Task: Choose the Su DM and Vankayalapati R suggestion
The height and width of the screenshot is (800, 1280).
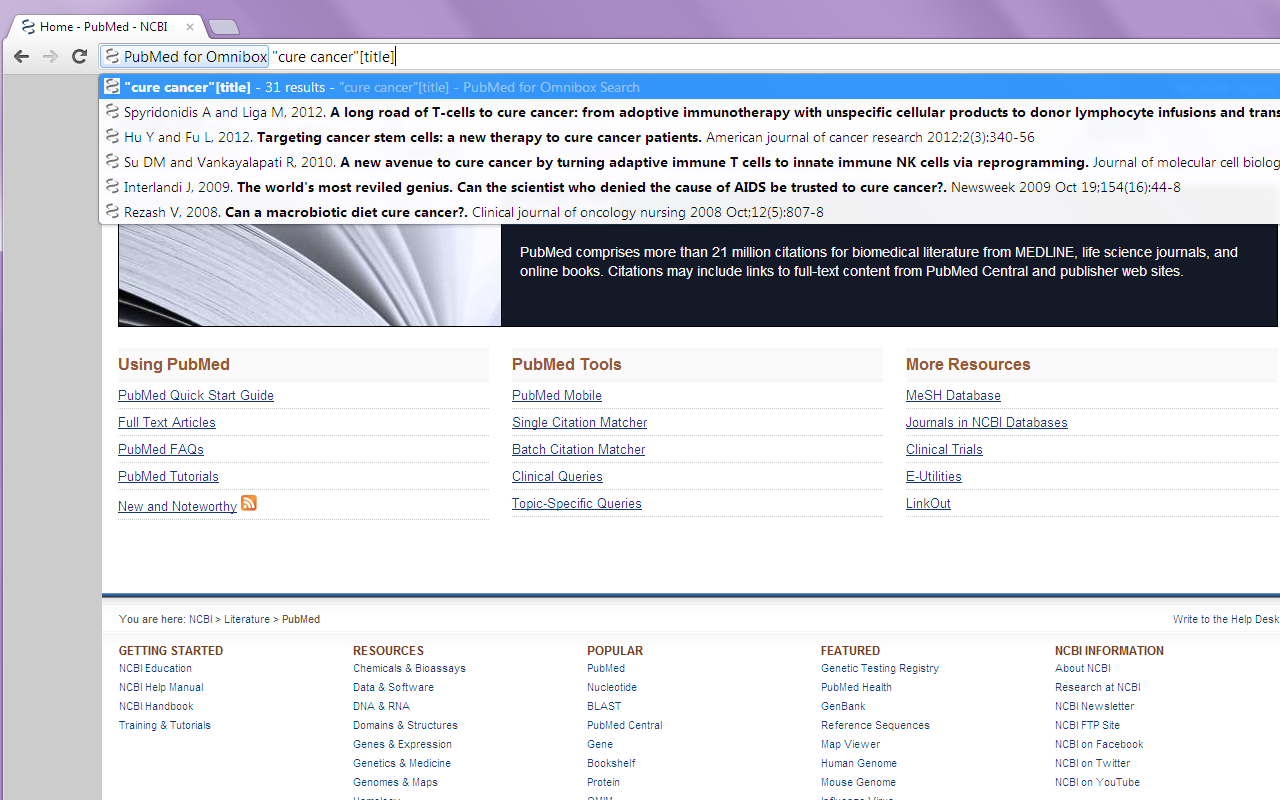Action: 690,162
